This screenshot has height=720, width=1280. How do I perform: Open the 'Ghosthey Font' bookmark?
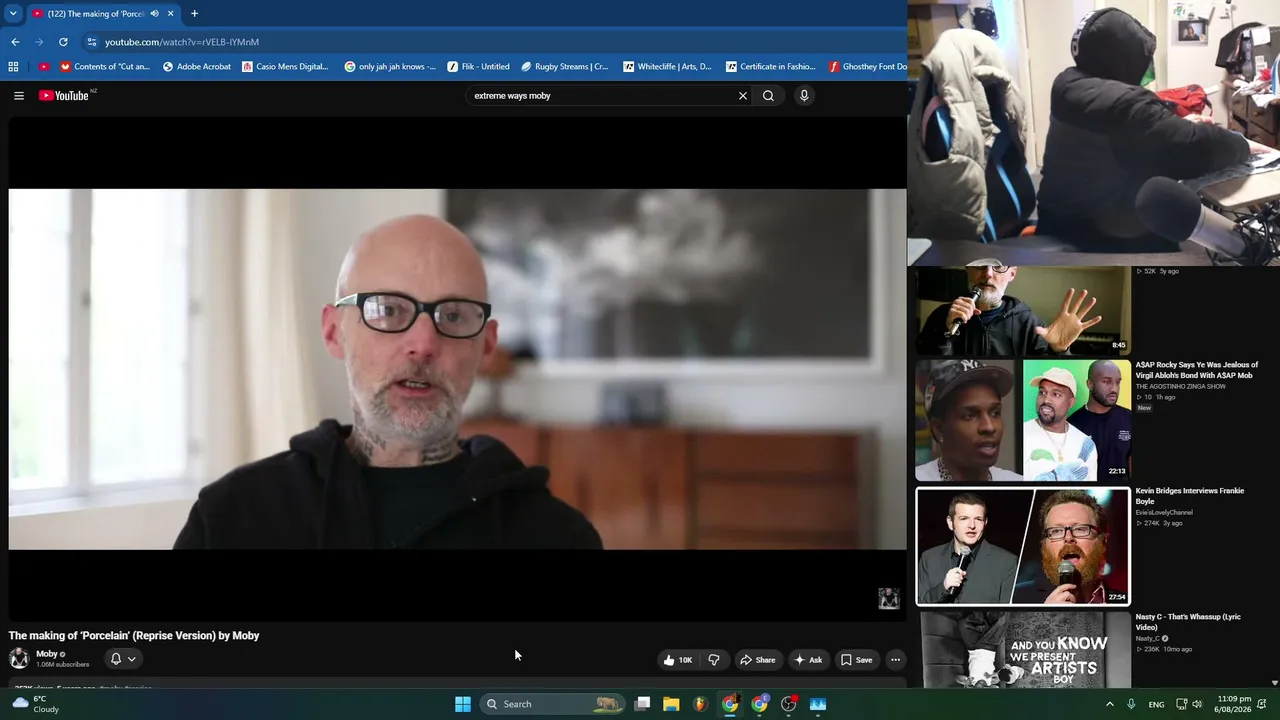[x=868, y=67]
